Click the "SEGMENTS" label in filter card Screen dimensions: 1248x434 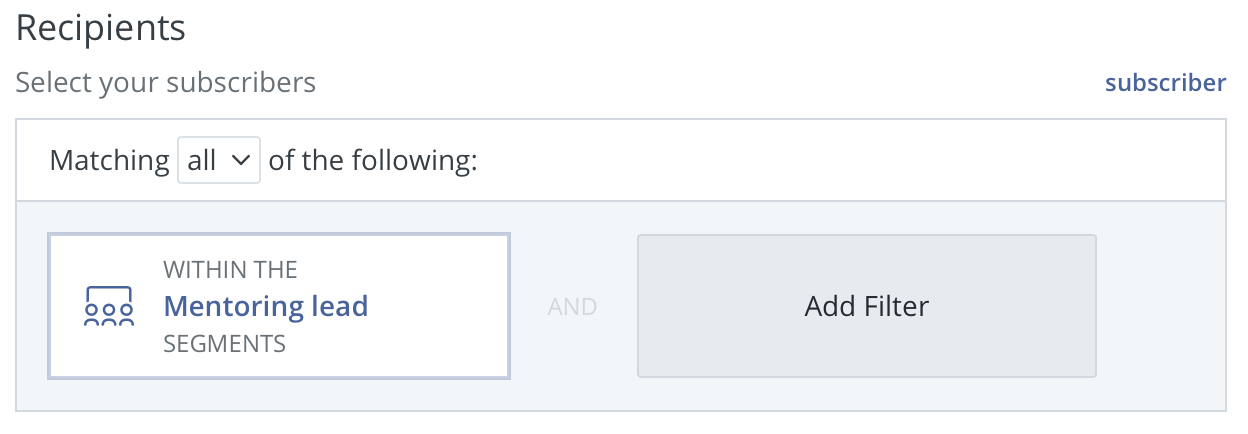pyautogui.click(x=224, y=344)
